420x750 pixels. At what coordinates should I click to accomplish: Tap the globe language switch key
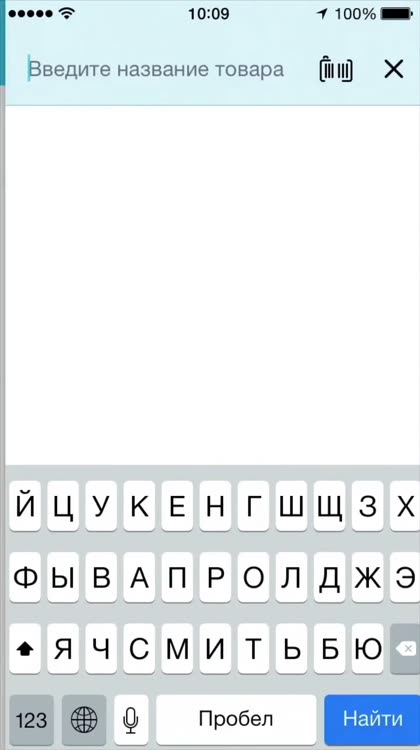(x=84, y=719)
